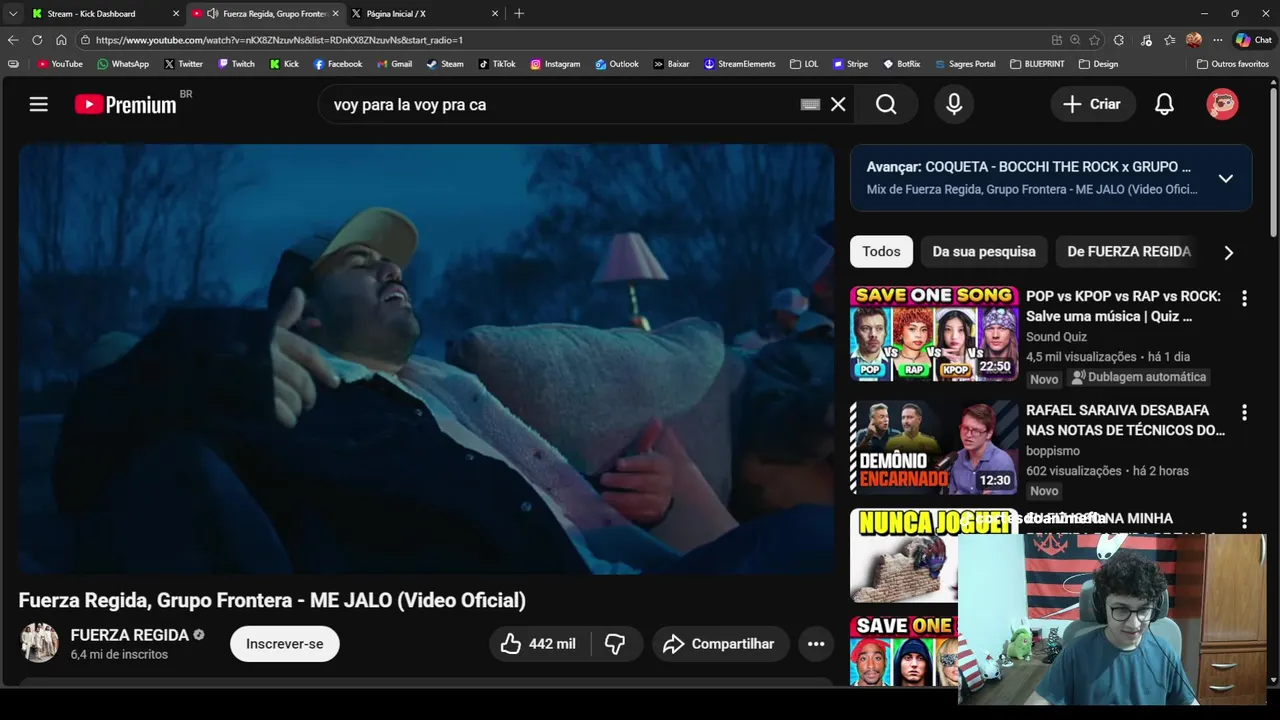Open YouTube notifications bell
This screenshot has width=1280, height=720.
(1164, 104)
